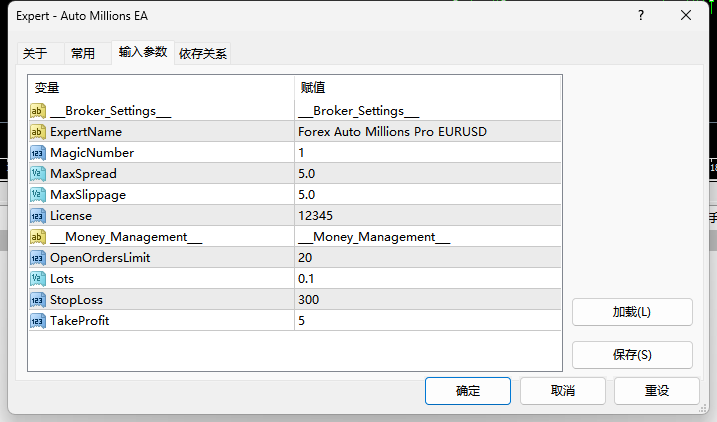Click the MagicNumber variable name
The width and height of the screenshot is (717, 422).
(92, 153)
